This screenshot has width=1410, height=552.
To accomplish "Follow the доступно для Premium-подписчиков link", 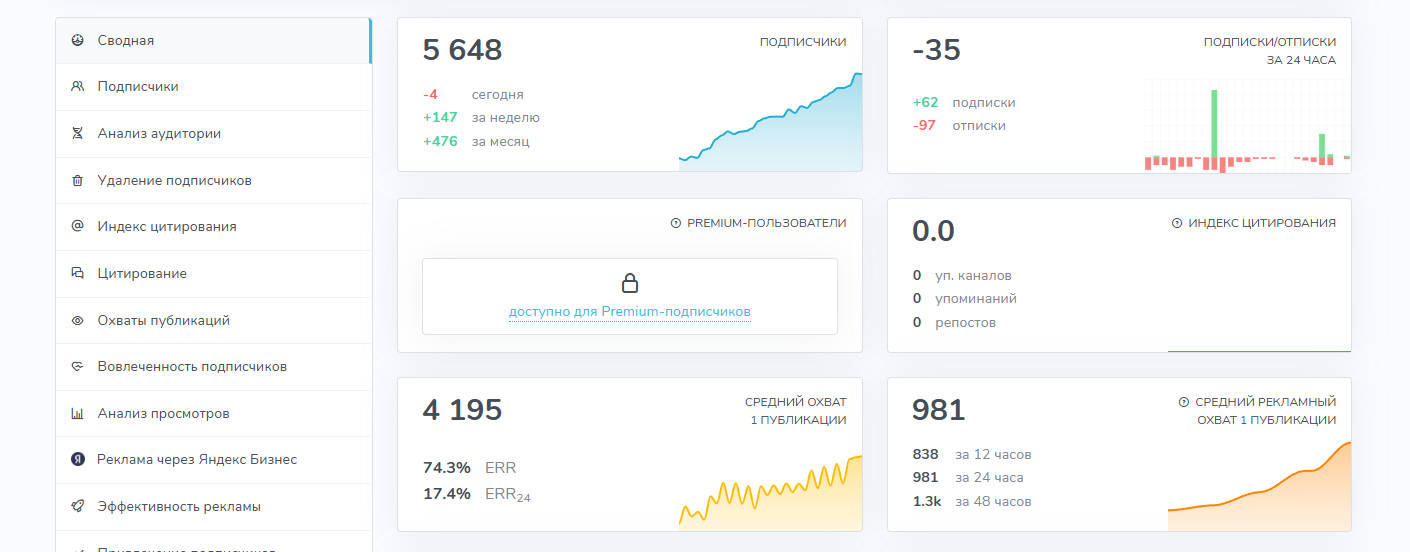I will 630,312.
